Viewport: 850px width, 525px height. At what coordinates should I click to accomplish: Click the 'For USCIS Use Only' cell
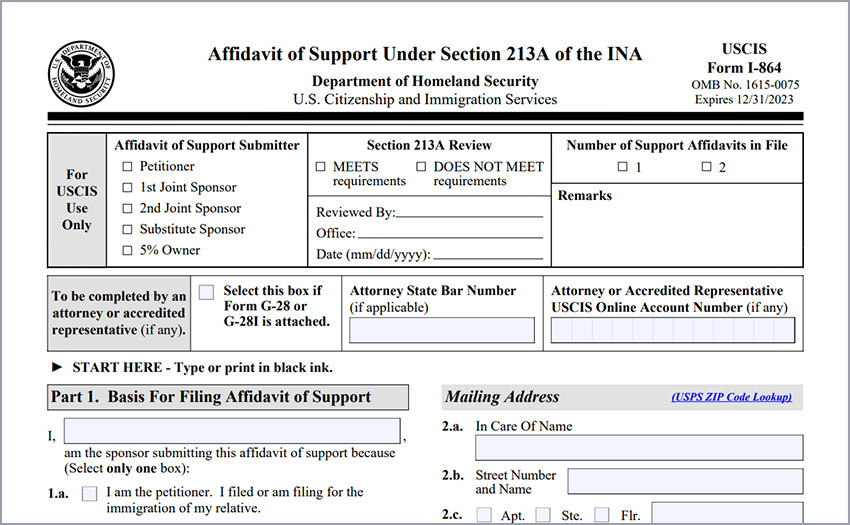[x=77, y=200]
